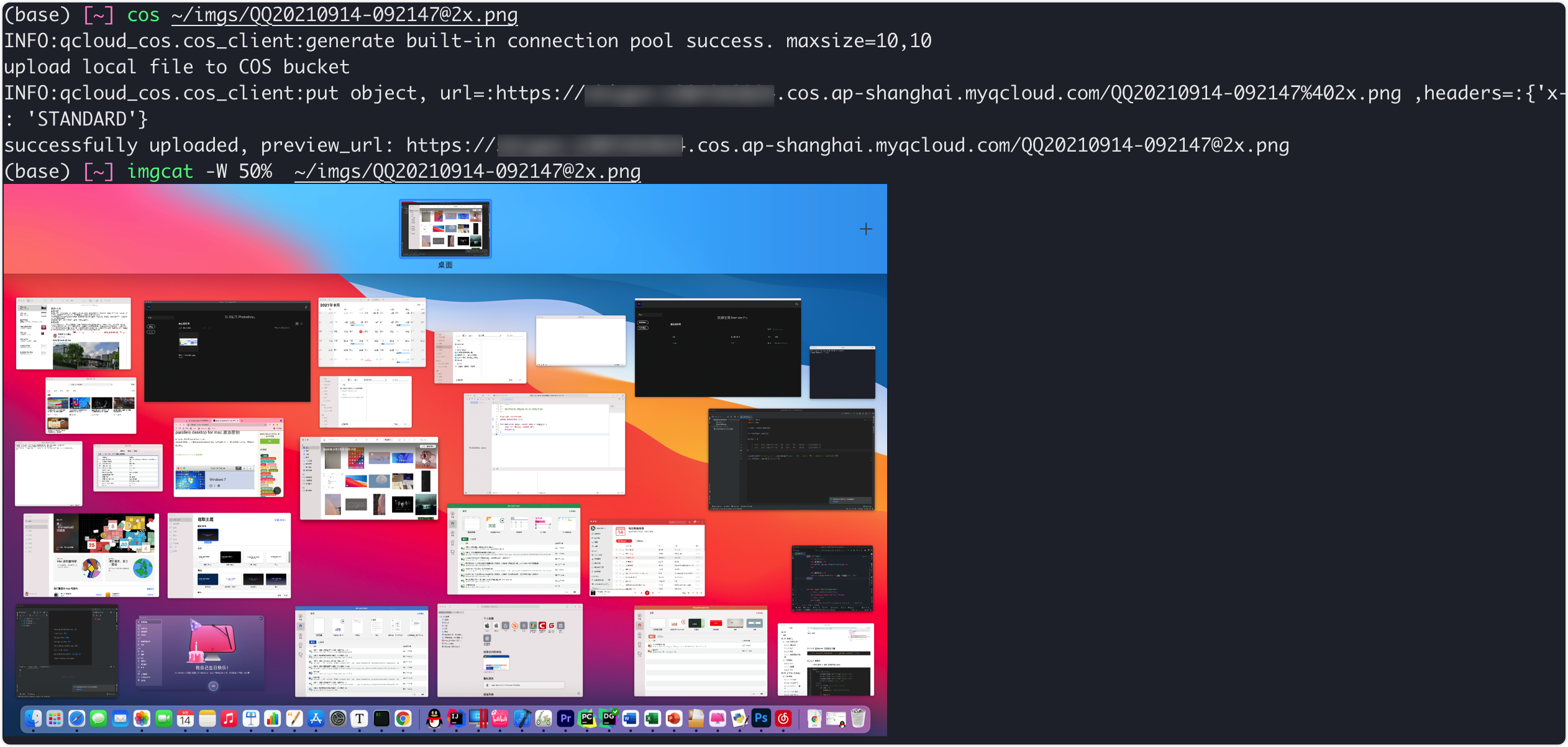Launch the Typora T icon
Screen dimensions: 1568x747
359,719
